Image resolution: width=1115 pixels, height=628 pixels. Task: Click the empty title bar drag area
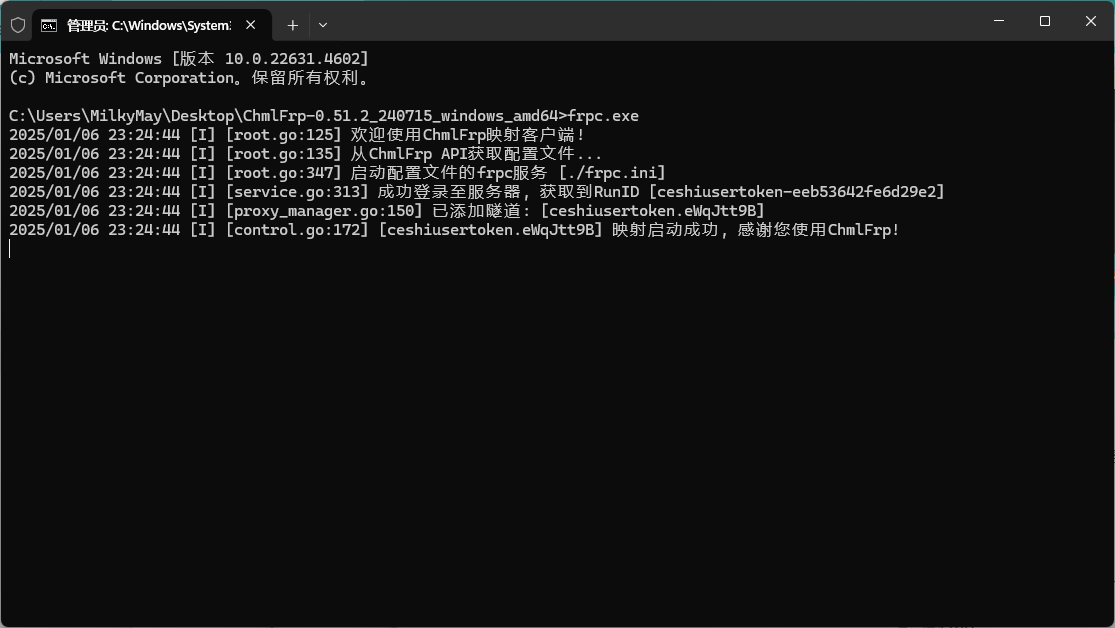[x=650, y=21]
